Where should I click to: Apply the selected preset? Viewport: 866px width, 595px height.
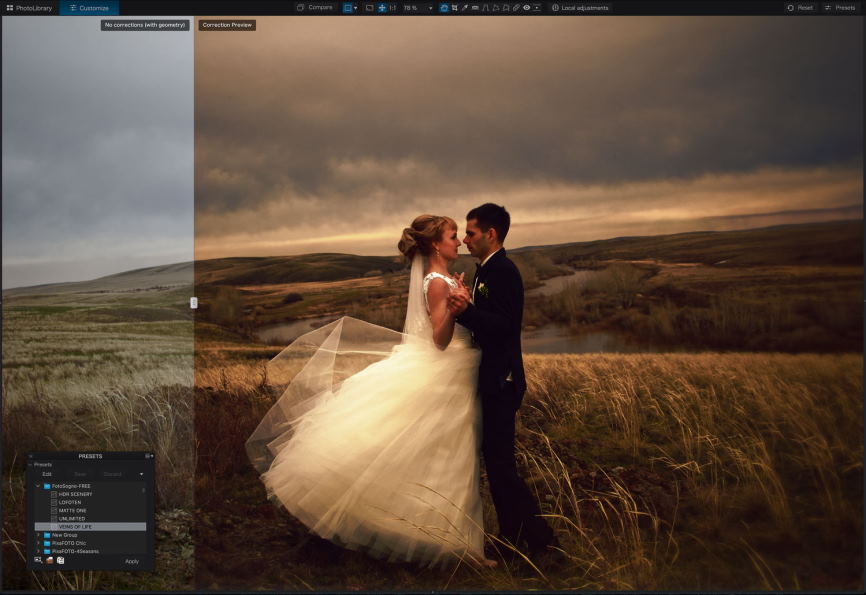pyautogui.click(x=132, y=561)
